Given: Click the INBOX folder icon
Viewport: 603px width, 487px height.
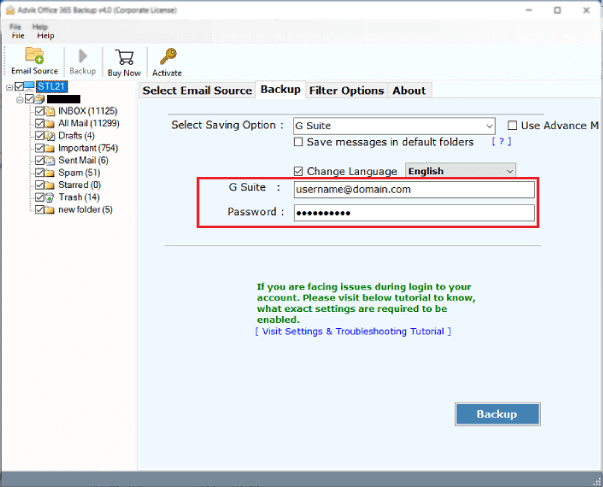Looking at the screenshot, I should pyautogui.click(x=50, y=111).
